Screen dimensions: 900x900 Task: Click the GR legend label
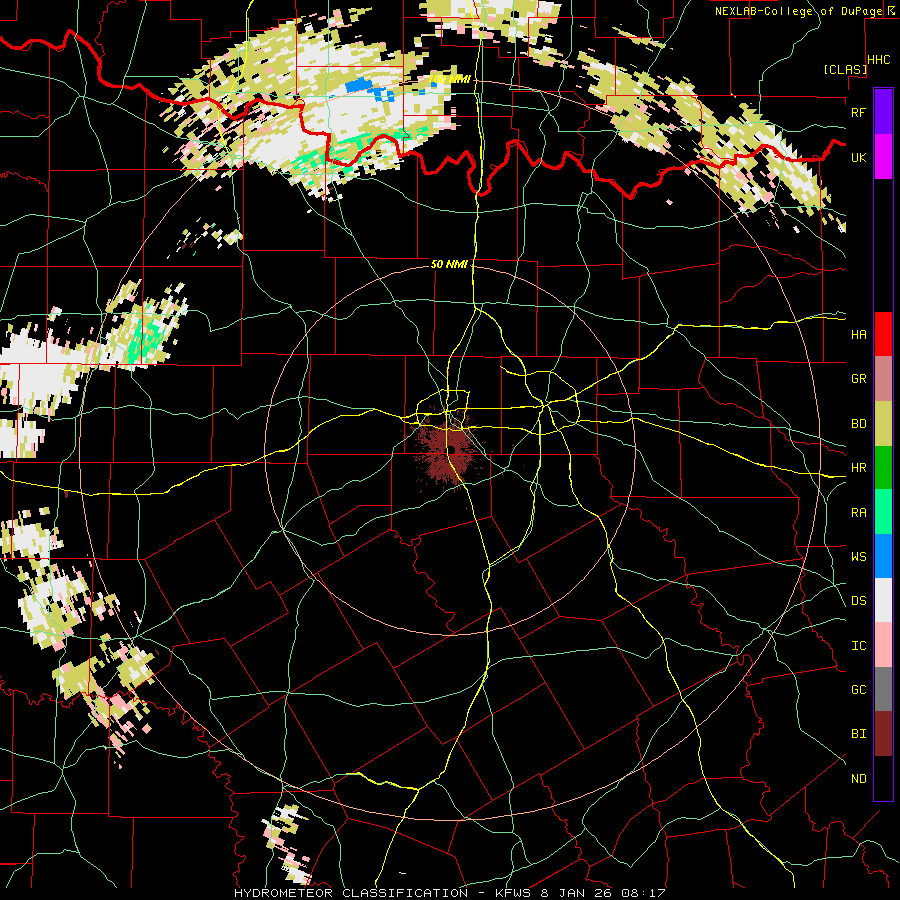pyautogui.click(x=858, y=379)
